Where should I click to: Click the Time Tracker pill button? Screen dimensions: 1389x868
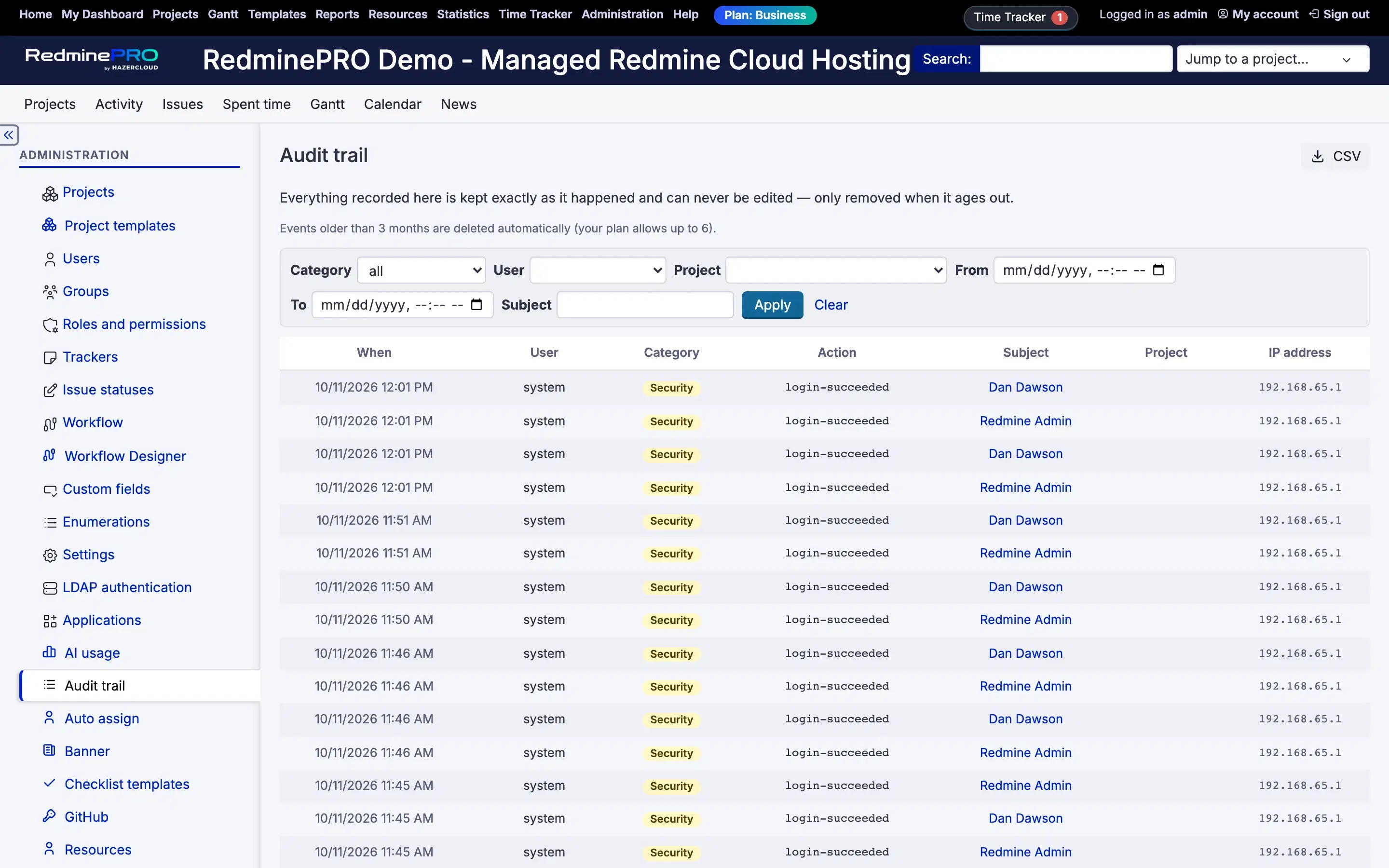pyautogui.click(x=1020, y=17)
